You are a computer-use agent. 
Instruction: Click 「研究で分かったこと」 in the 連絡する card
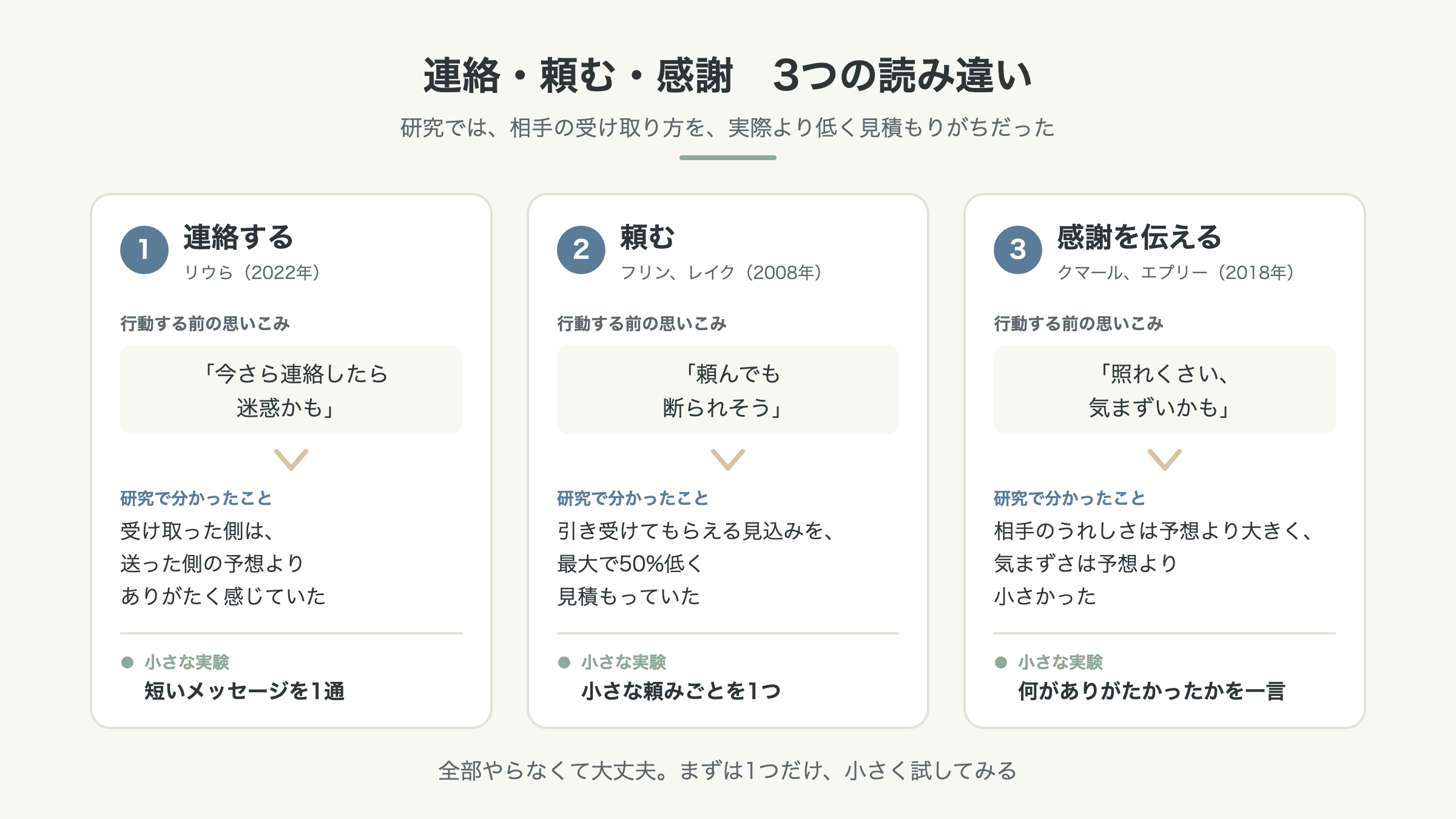point(196,498)
